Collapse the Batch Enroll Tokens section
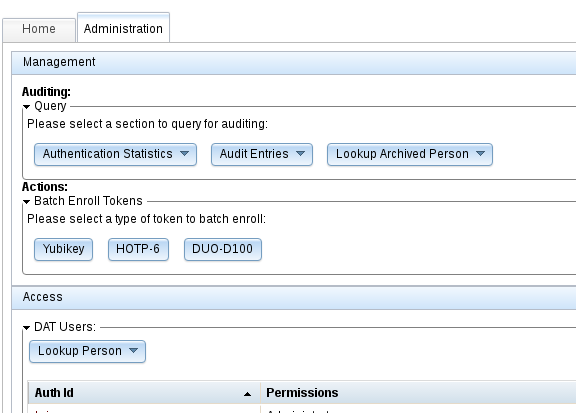This screenshot has height=413, width=576. click(26, 201)
